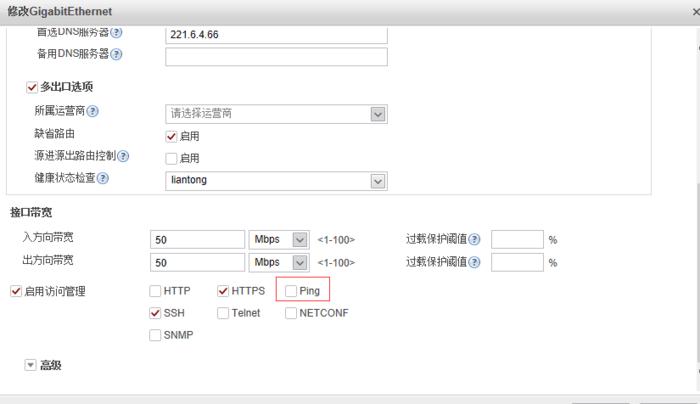This screenshot has height=404, width=700.
Task: Click outbound 过载保护阈值 percent field
Action: (517, 262)
